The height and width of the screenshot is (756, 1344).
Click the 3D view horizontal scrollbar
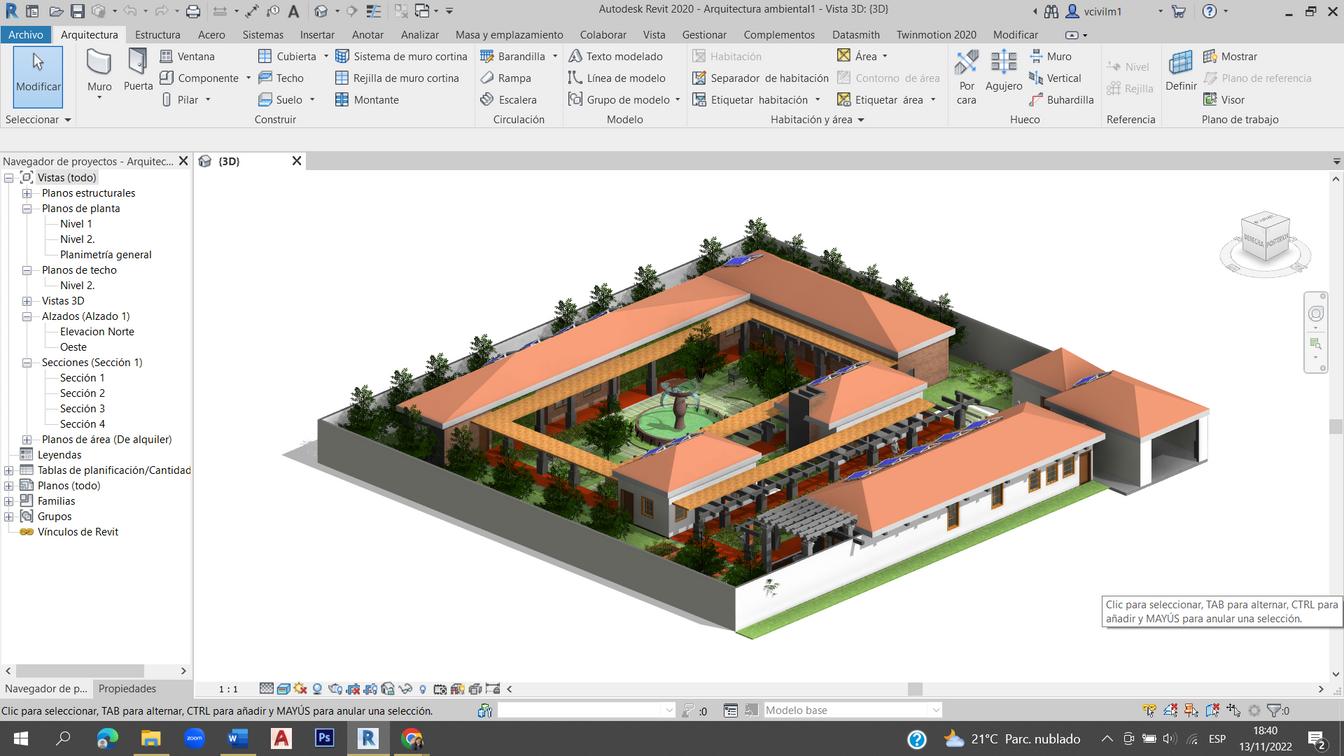(x=915, y=689)
